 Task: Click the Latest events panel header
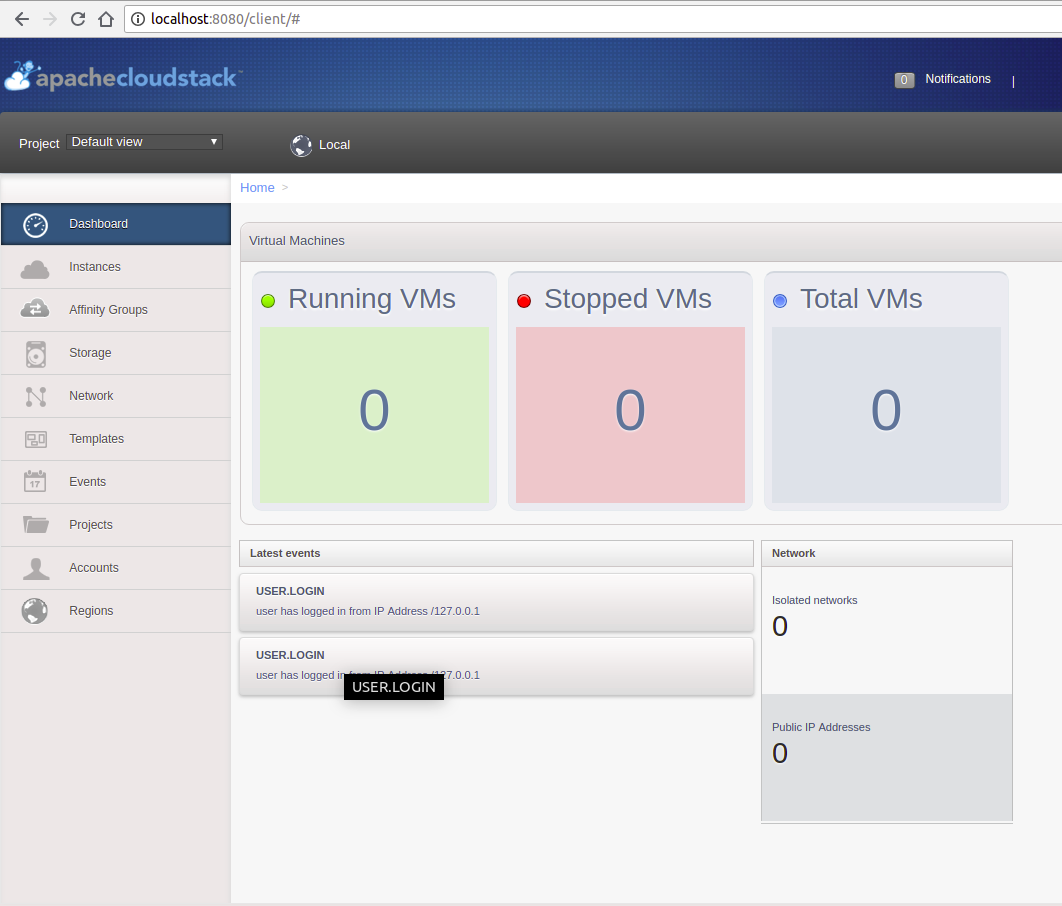point(496,553)
